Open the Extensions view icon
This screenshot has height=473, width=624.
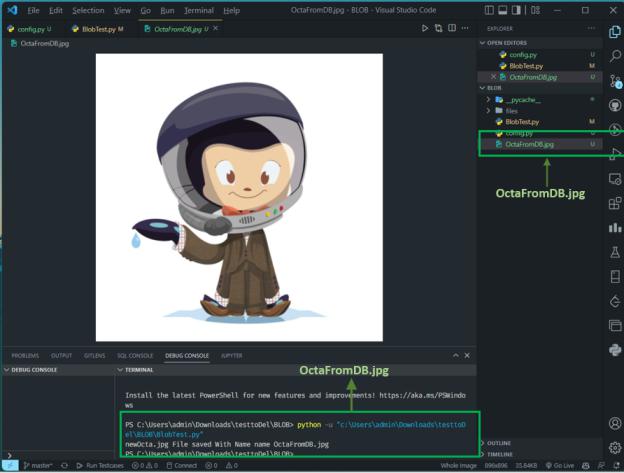click(x=615, y=203)
